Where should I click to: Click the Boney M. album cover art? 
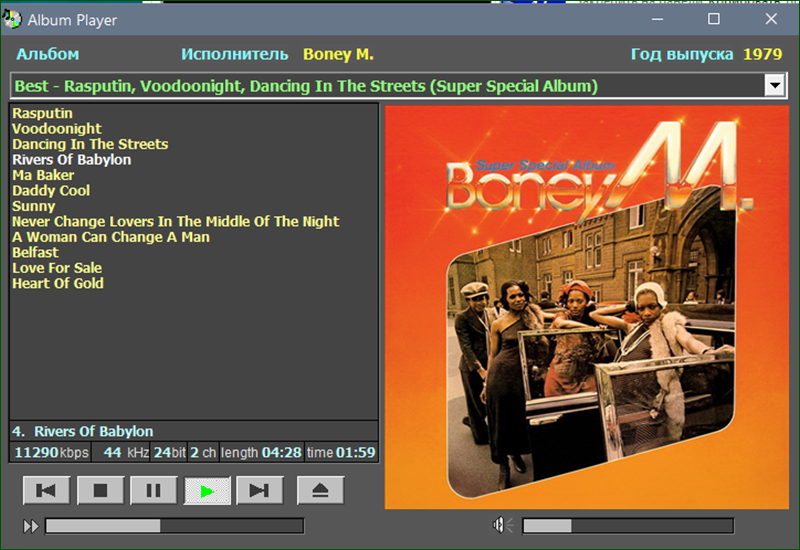pos(587,307)
